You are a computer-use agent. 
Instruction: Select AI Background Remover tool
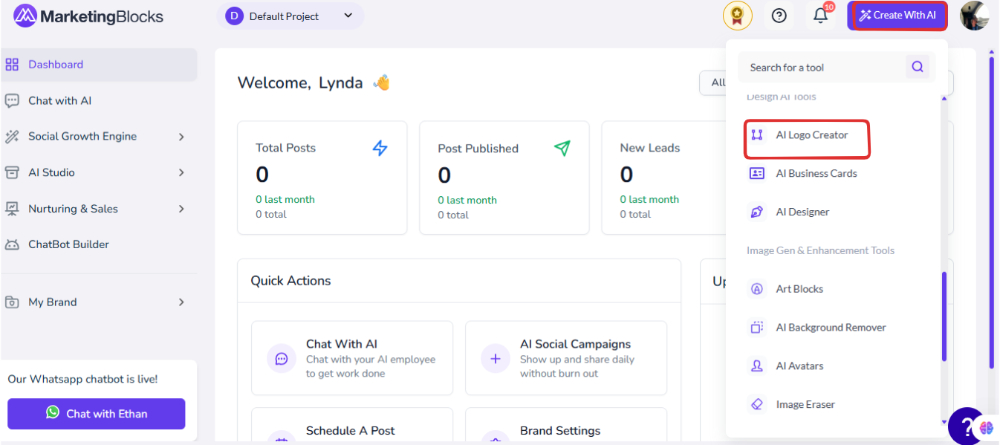[831, 327]
